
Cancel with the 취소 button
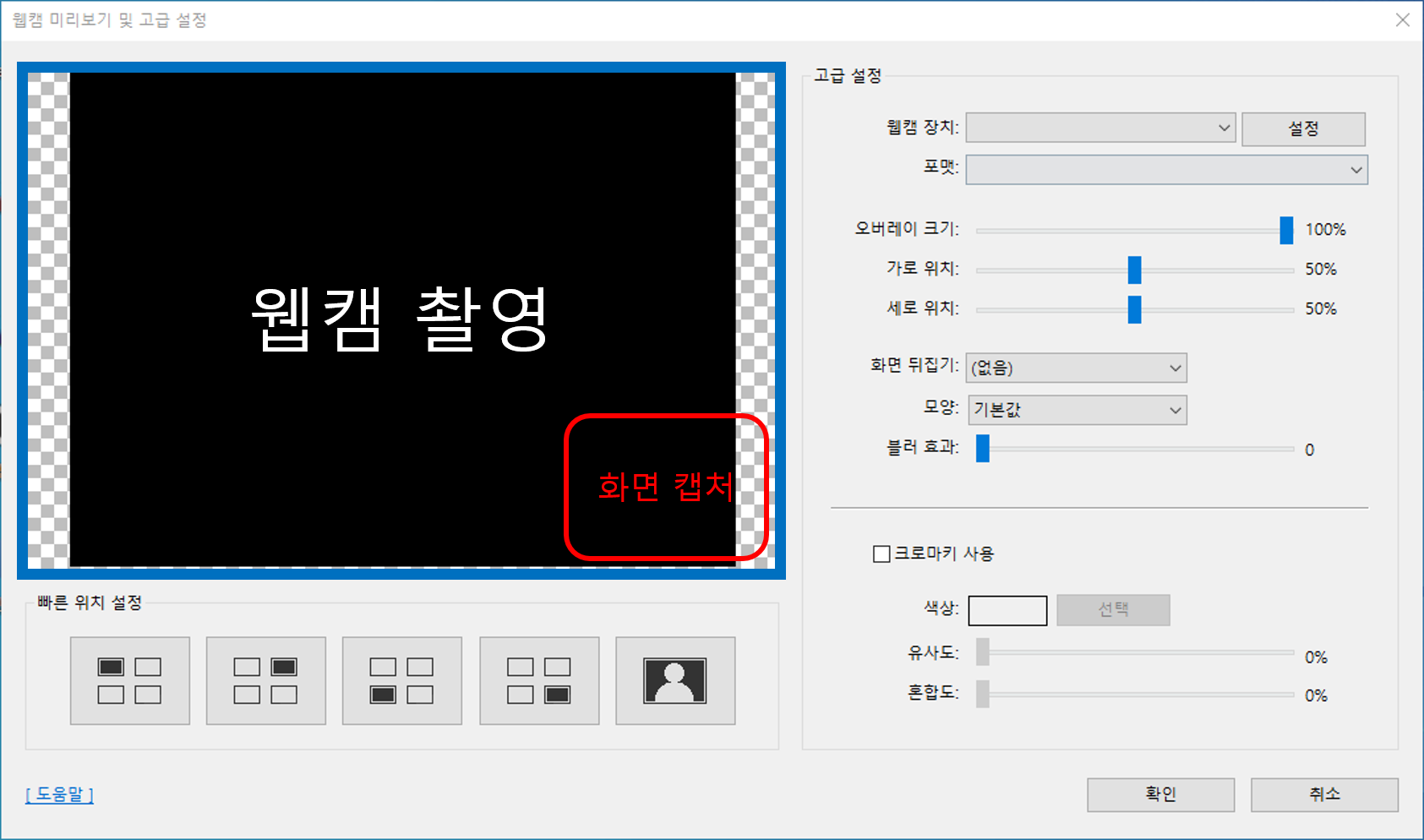pos(1324,794)
